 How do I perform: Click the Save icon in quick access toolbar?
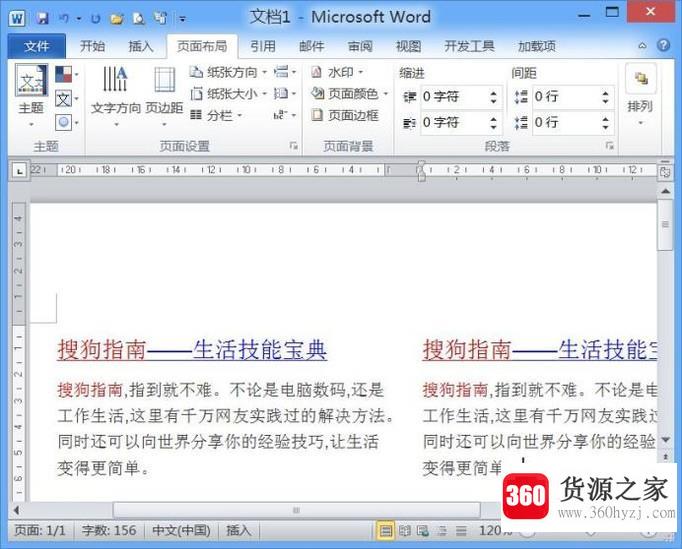tap(42, 18)
